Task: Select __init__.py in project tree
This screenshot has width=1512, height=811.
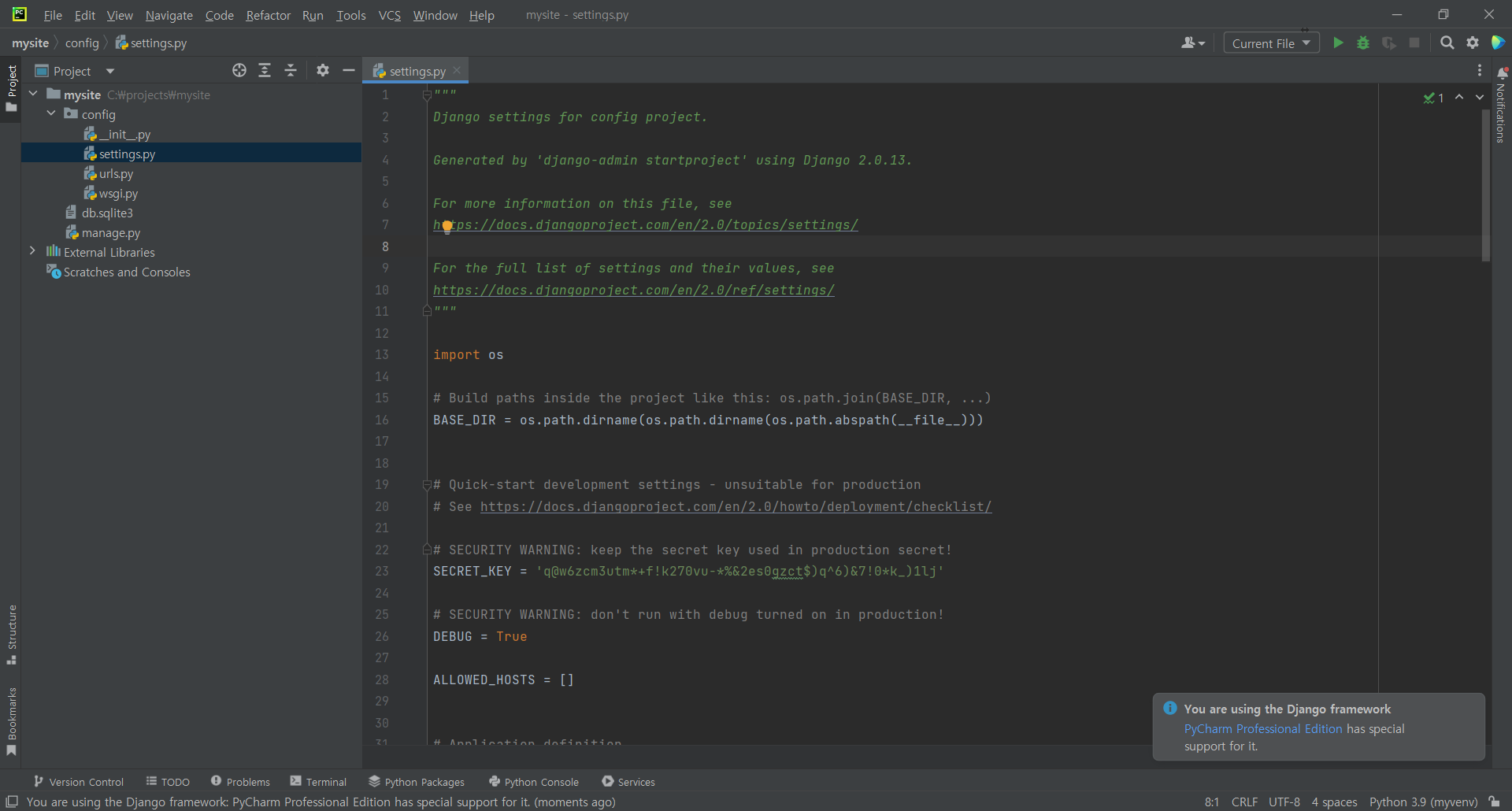Action: 117,134
